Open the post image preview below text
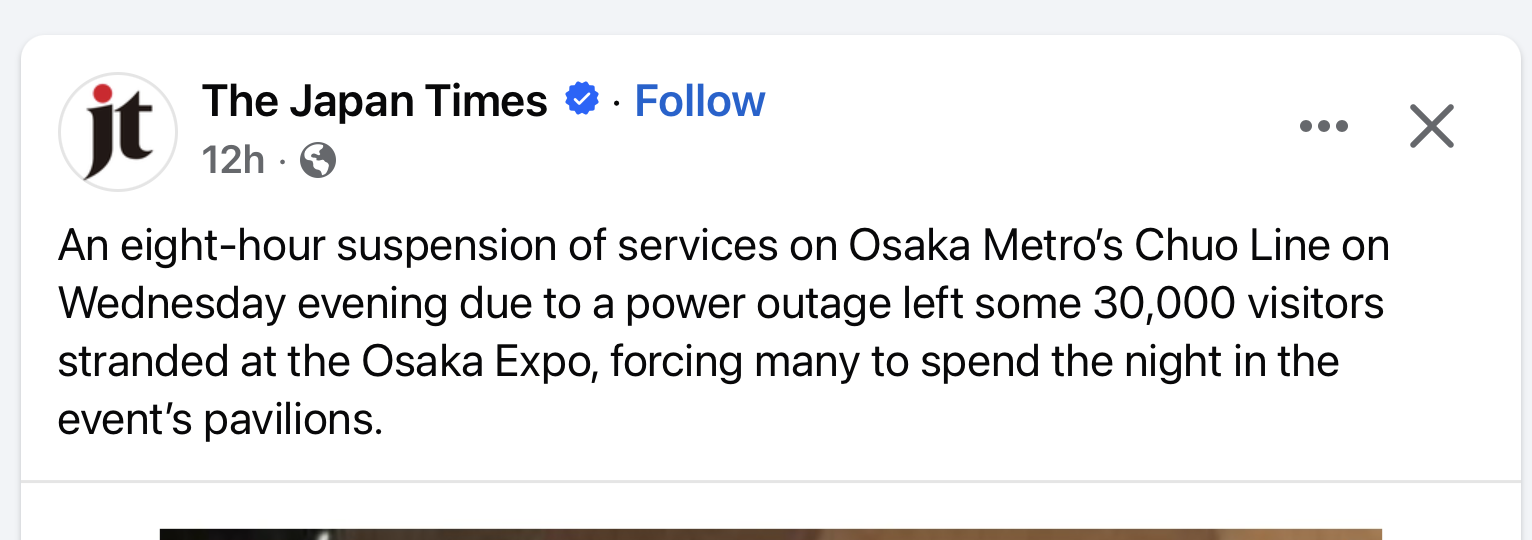Screen dimensions: 1532x540 point(770,534)
